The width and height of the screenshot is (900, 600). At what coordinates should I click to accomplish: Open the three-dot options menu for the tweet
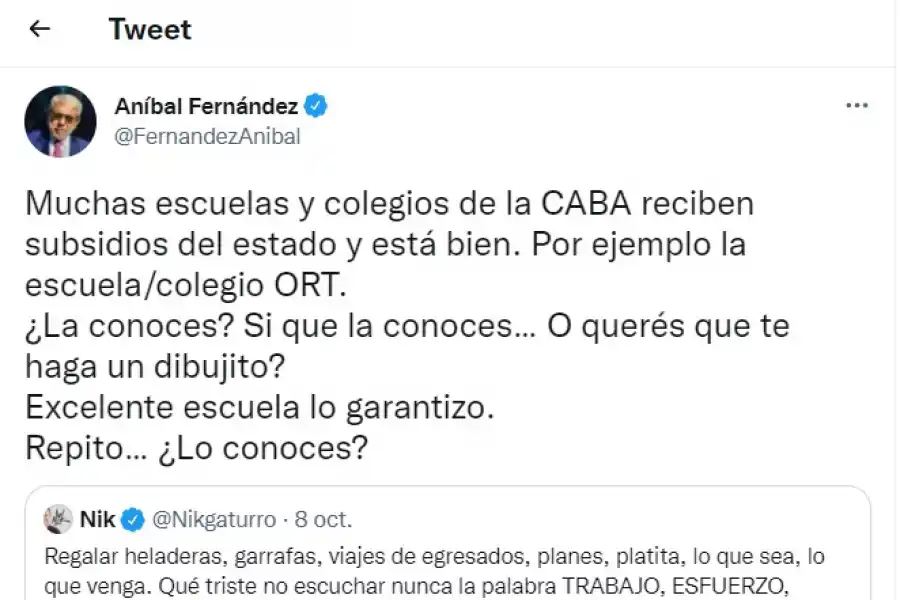click(x=855, y=103)
